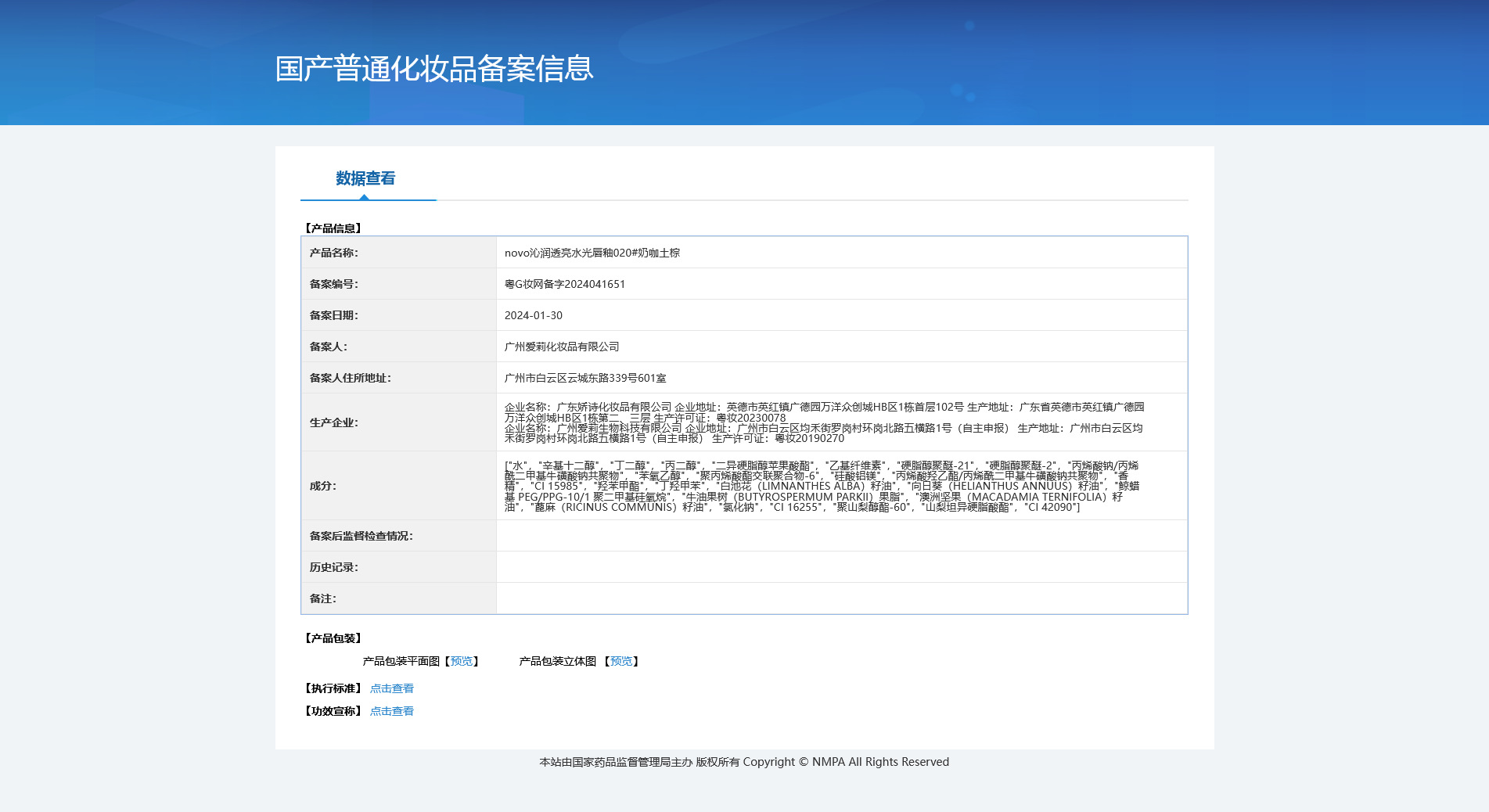1489x812 pixels.
Task: Click the 备案人 row label
Action: point(329,347)
